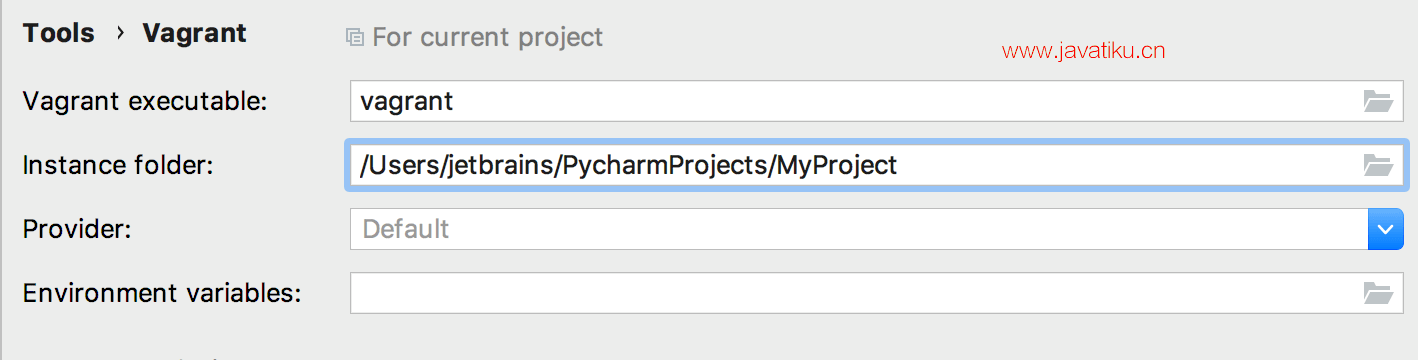This screenshot has height=360, width=1418.
Task: Click the For current project text
Action: click(488, 38)
